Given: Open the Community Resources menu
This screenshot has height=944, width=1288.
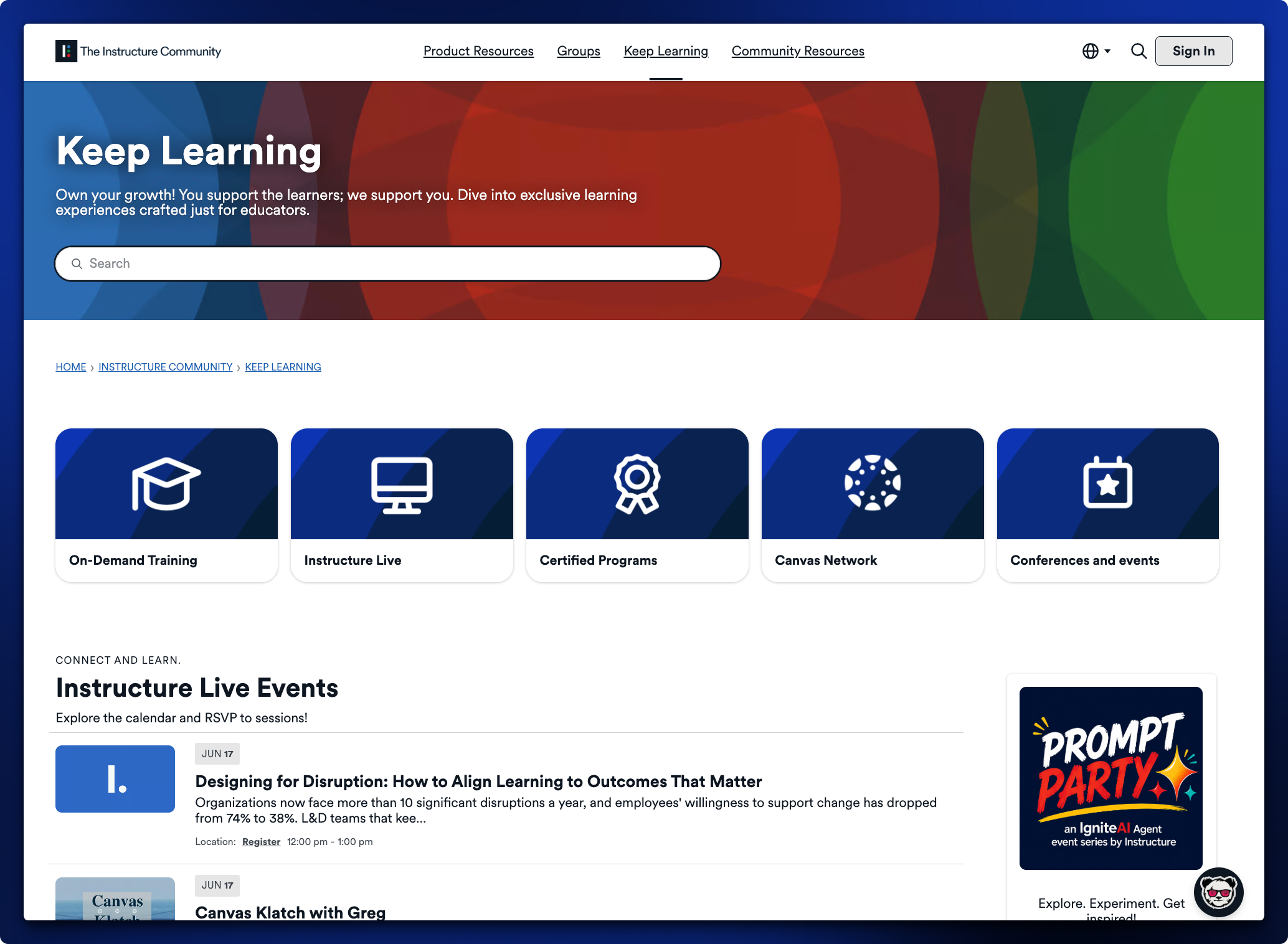Looking at the screenshot, I should (x=798, y=51).
